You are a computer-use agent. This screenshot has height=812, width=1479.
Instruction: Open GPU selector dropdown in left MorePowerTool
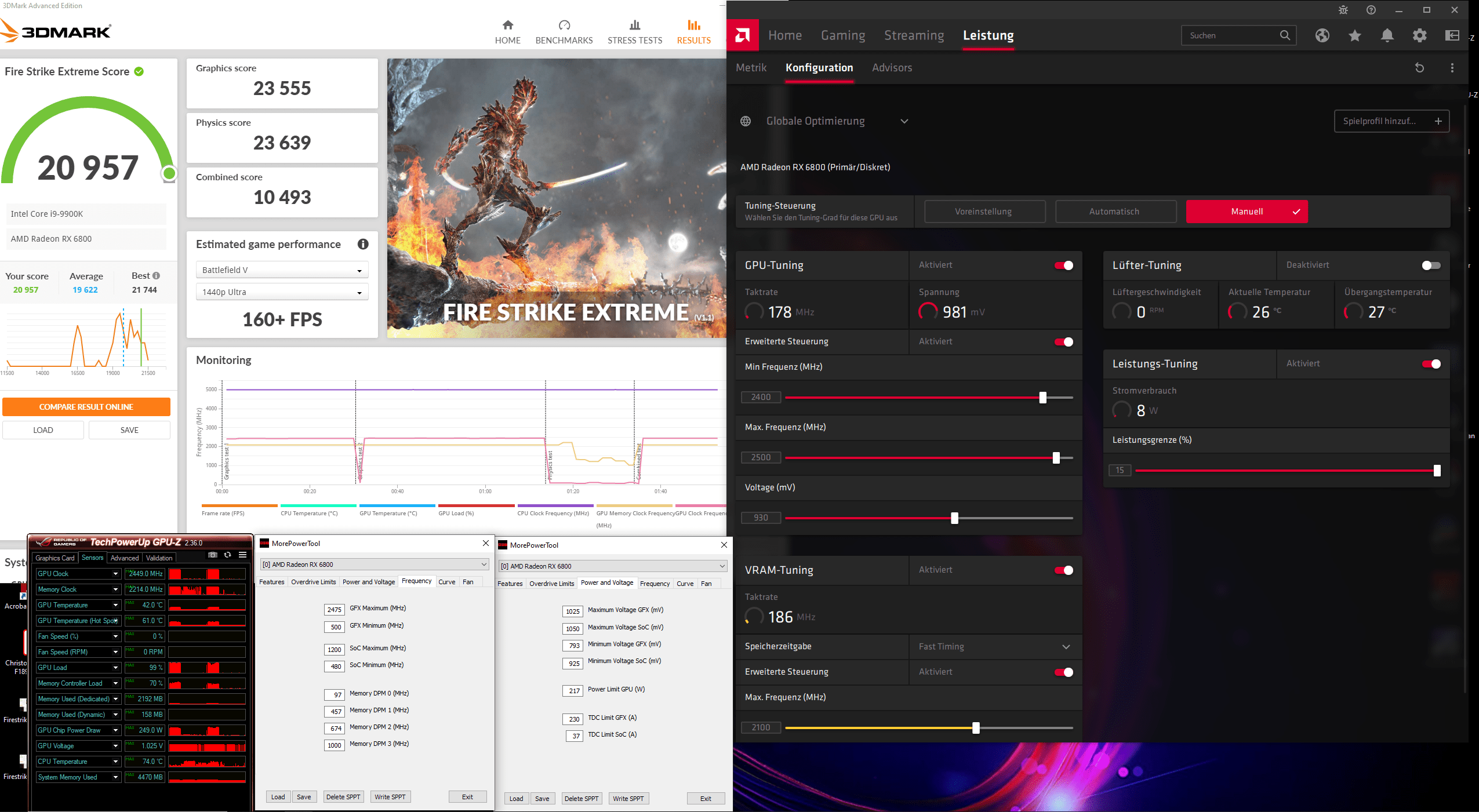[x=374, y=565]
